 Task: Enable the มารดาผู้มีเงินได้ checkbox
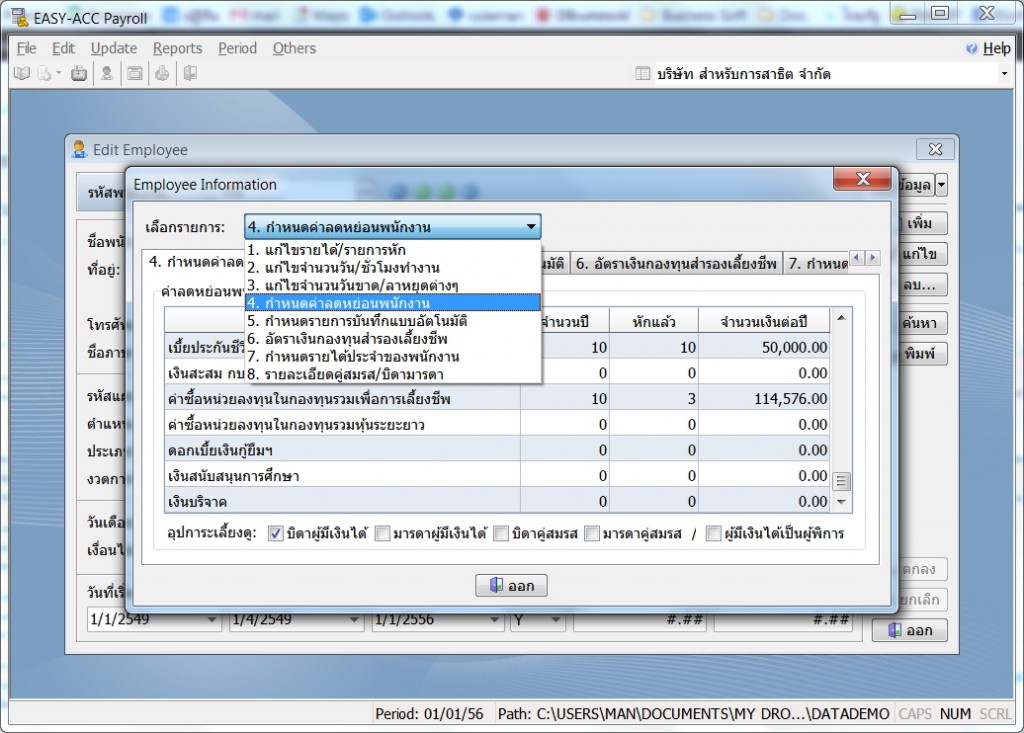[x=383, y=534]
